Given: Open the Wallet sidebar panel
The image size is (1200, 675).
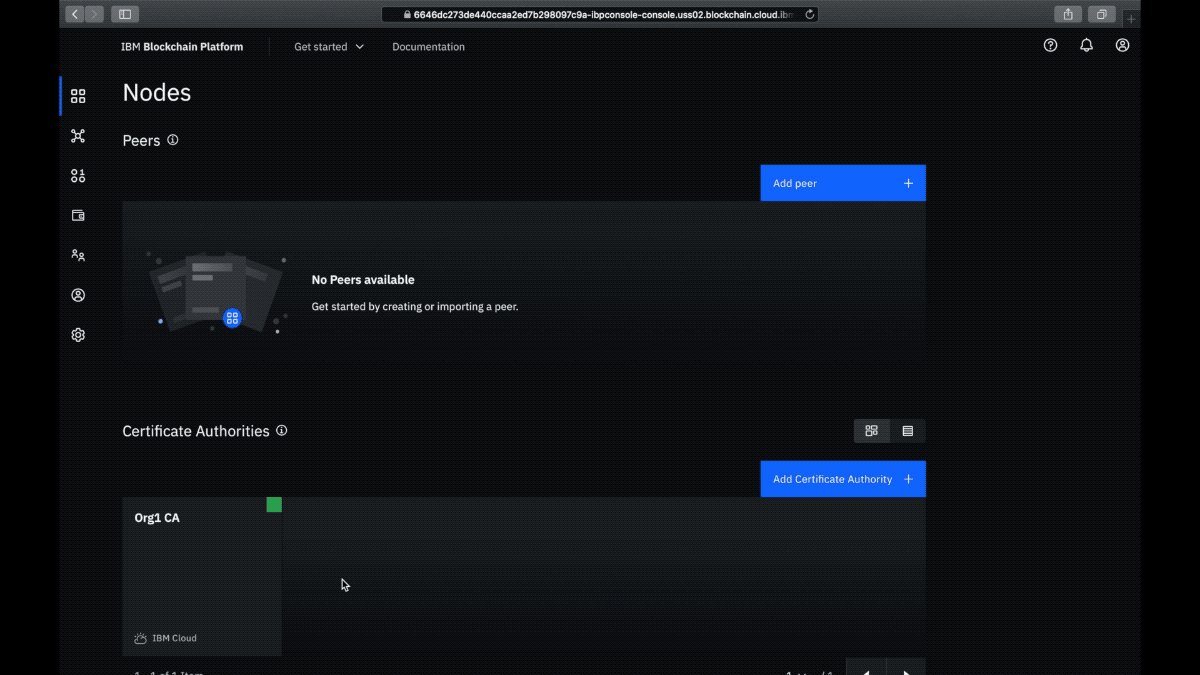Looking at the screenshot, I should [78, 215].
